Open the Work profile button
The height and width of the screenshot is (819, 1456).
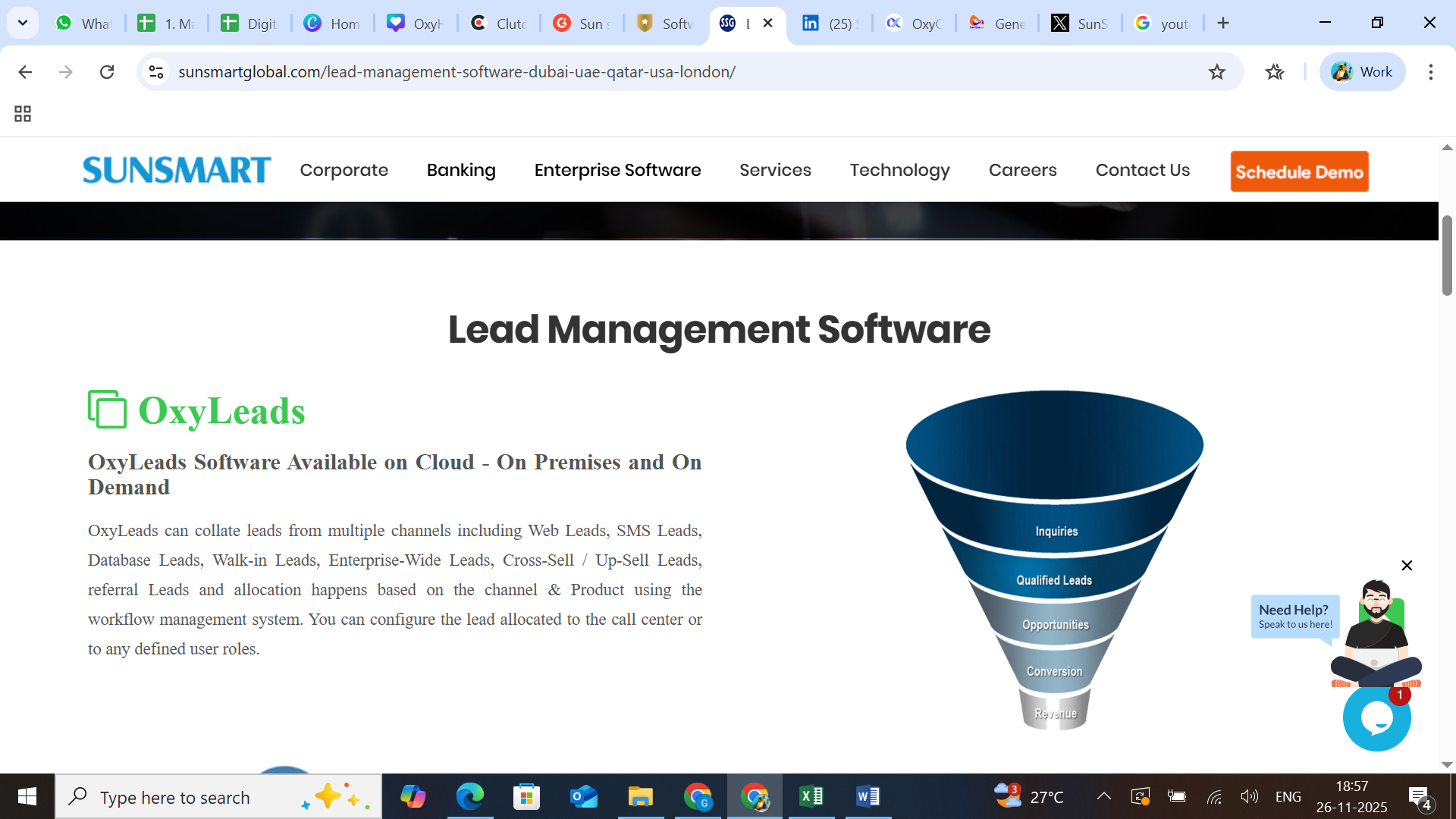tap(1363, 72)
